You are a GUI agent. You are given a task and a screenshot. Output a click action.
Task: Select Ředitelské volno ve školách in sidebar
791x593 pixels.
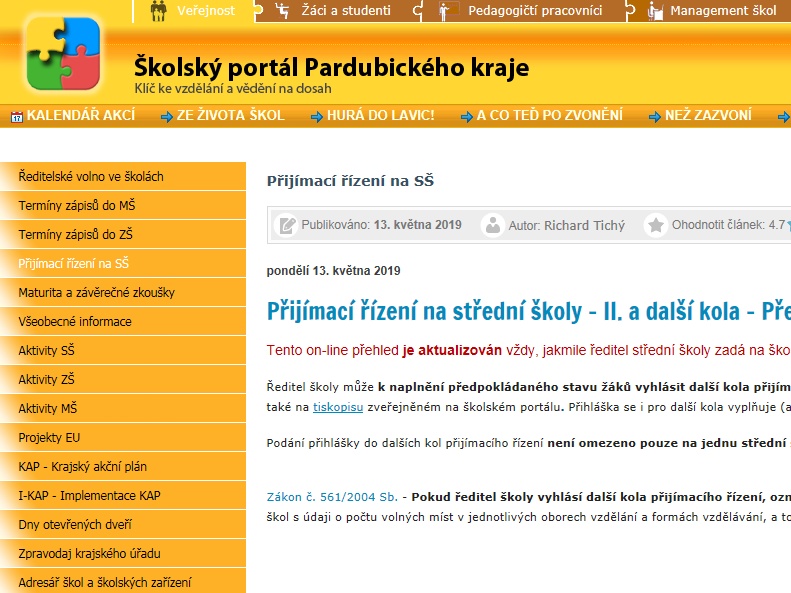(x=123, y=176)
